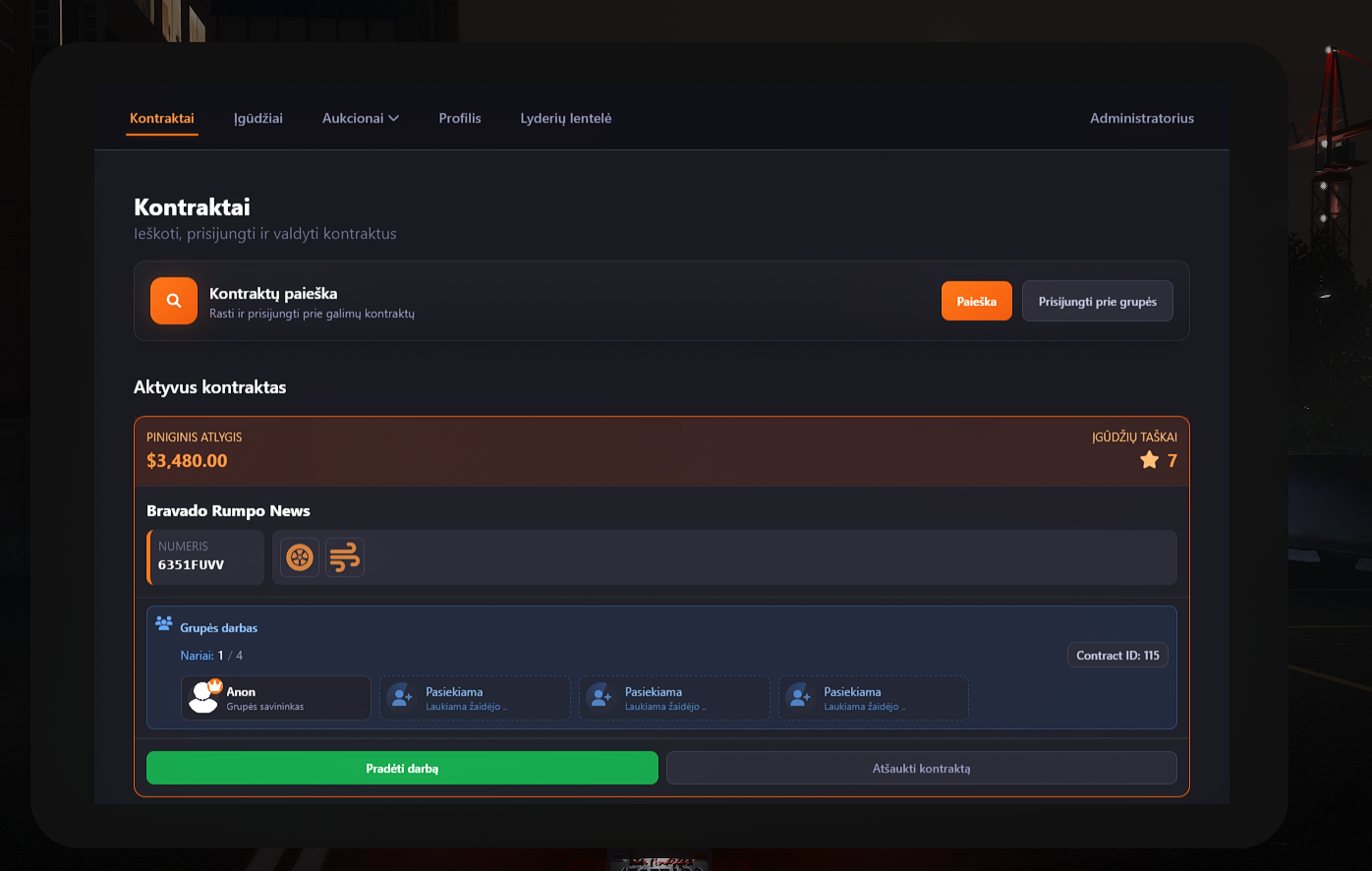Expand the Aukcionai dropdown menu
The image size is (1372, 871).
(x=360, y=118)
